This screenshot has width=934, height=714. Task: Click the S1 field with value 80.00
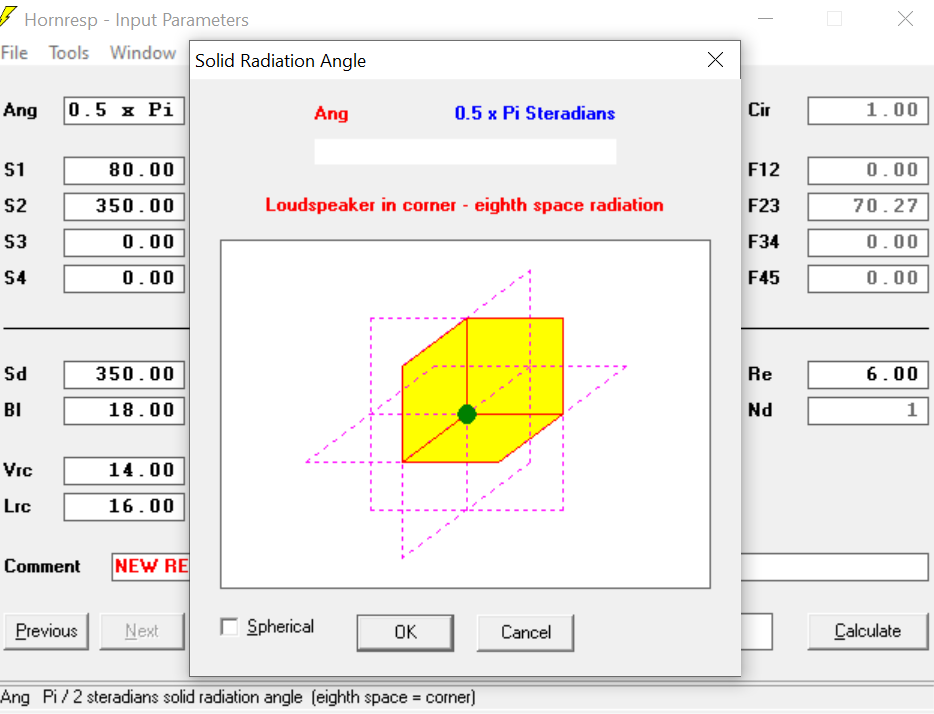coord(124,171)
